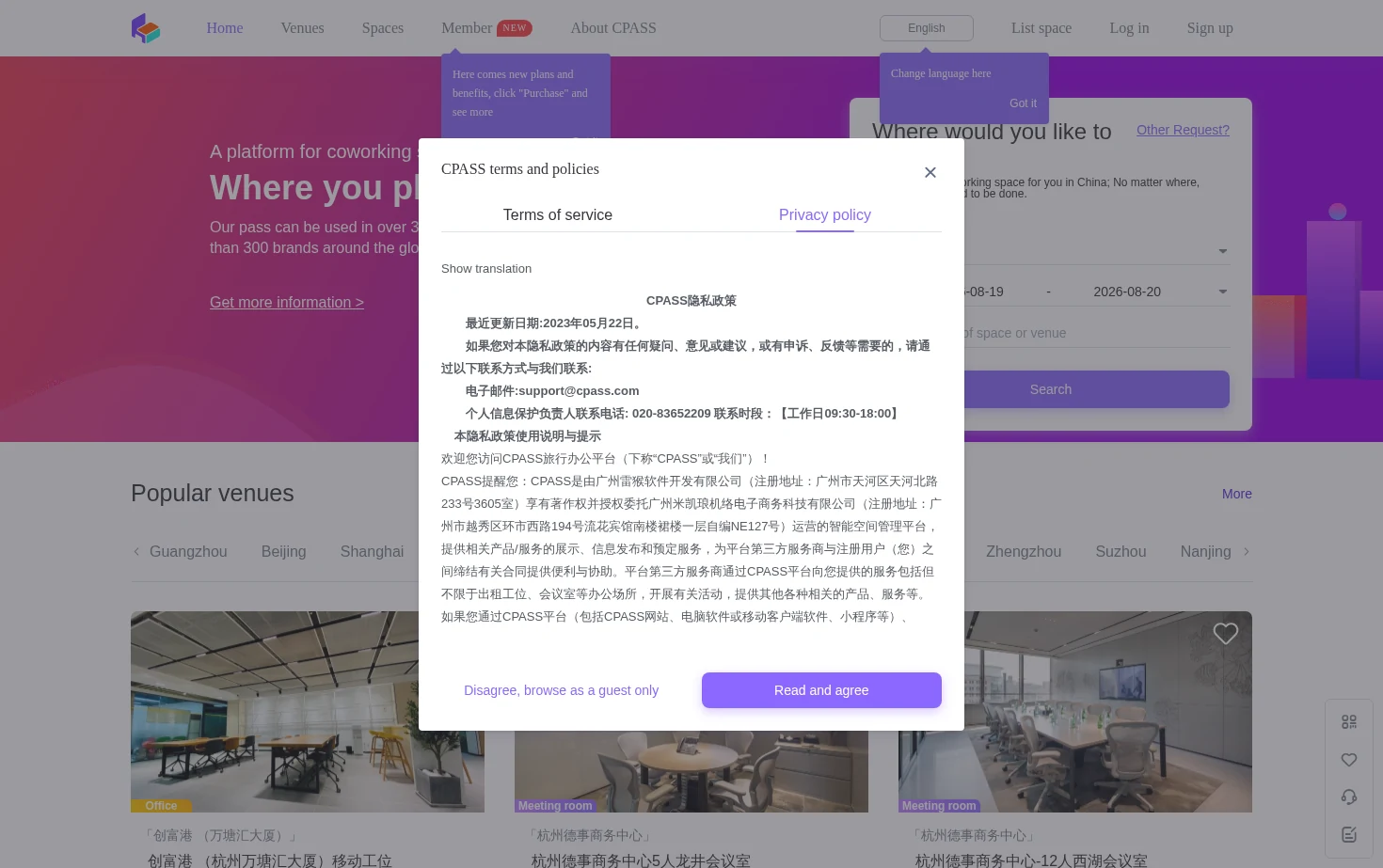Screen dimensions: 1383x868
Task: Click Log in link
Action: [1129, 28]
